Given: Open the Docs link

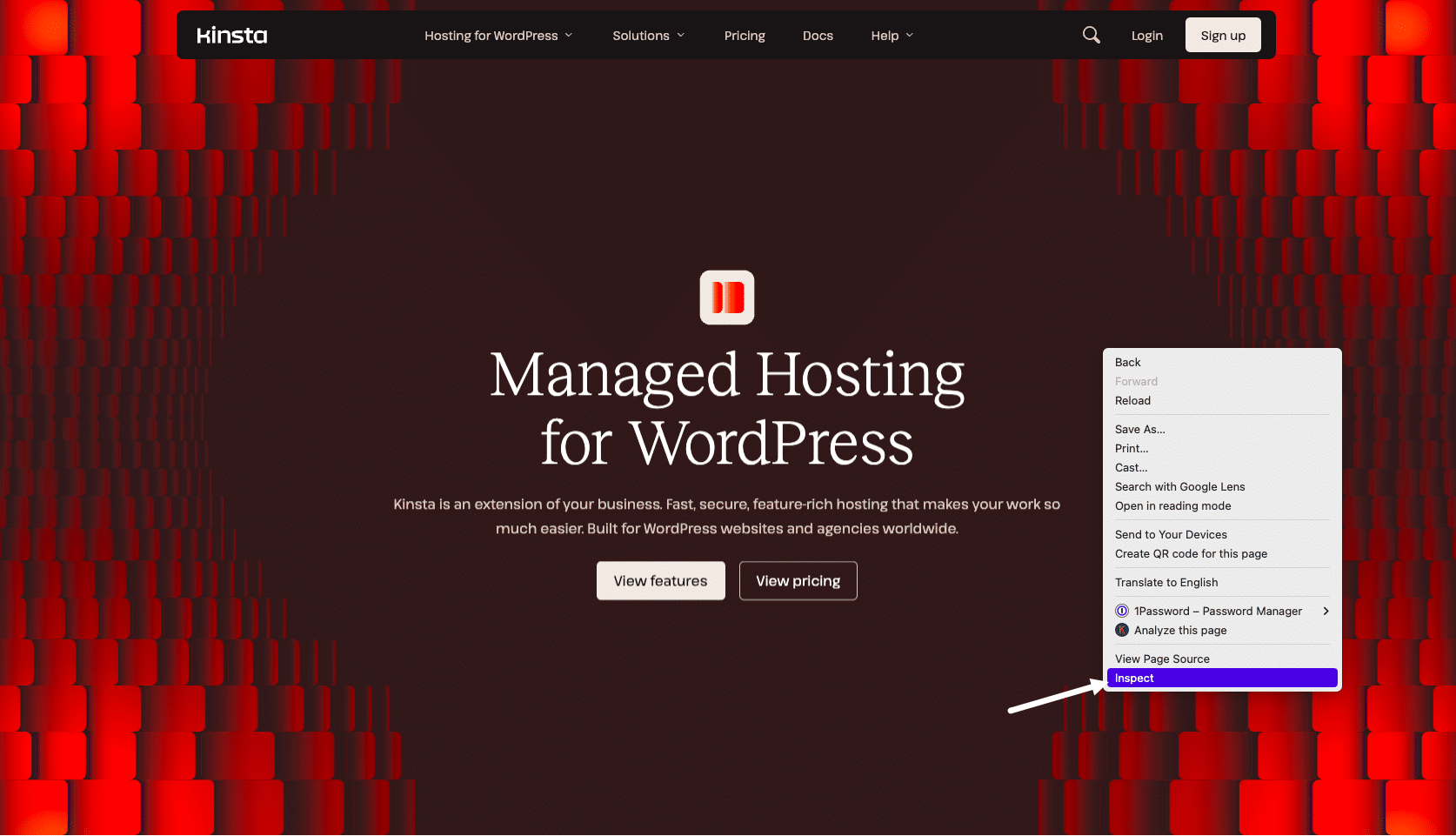Looking at the screenshot, I should pyautogui.click(x=818, y=36).
